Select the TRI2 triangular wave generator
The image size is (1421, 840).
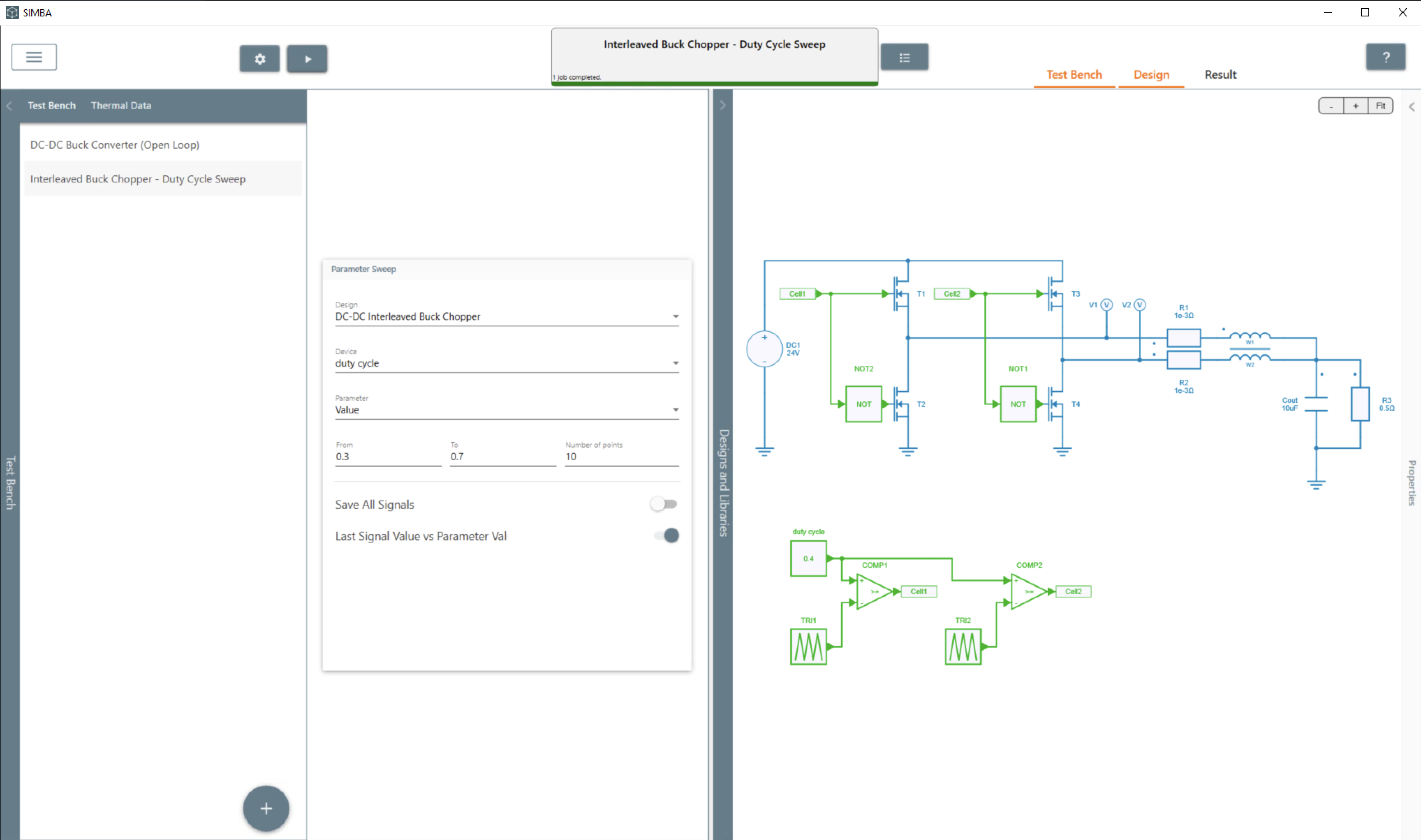963,646
